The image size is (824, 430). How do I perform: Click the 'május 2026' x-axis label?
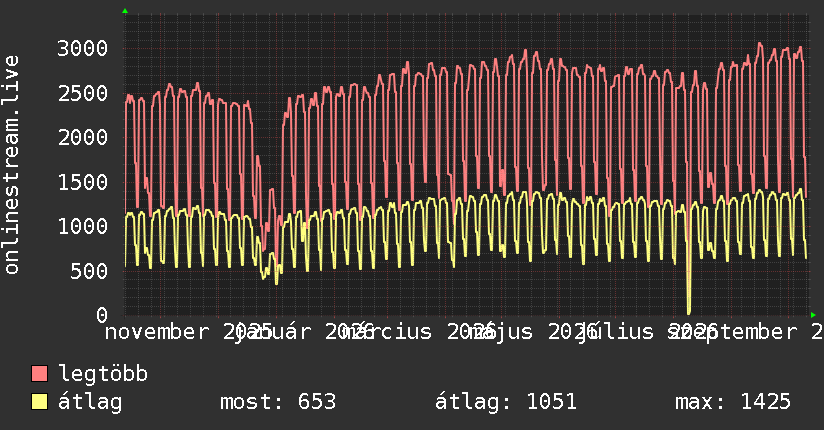point(533,332)
